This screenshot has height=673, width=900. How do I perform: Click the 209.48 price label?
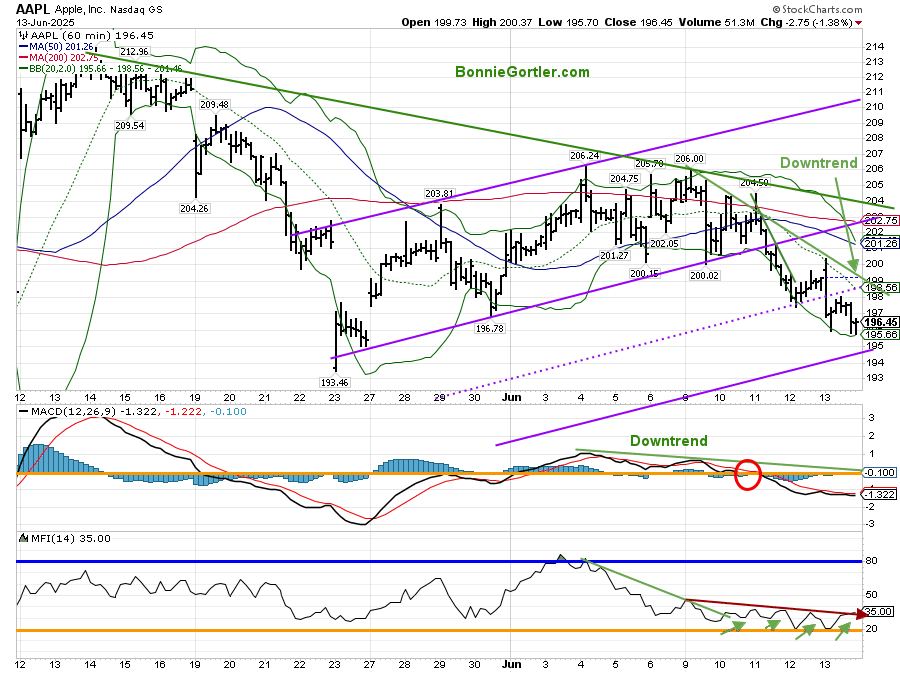(214, 104)
